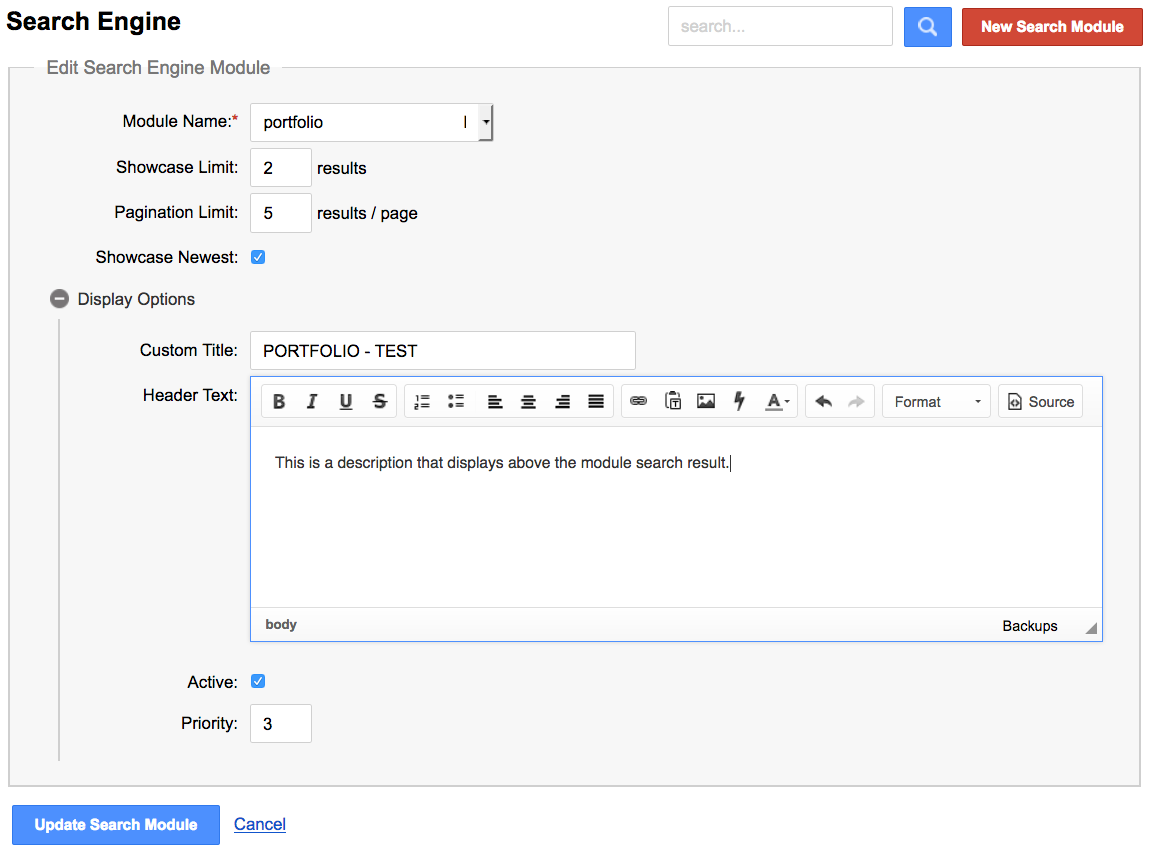Collapse the Display Options section
The width and height of the screenshot is (1152, 862).
pos(60,299)
